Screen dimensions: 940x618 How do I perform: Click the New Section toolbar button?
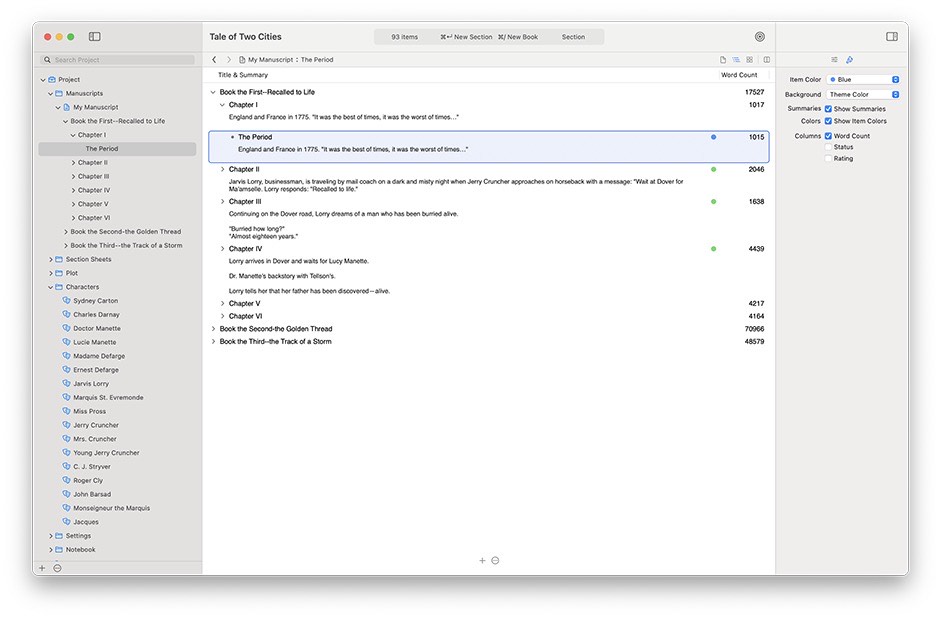pyautogui.click(x=466, y=37)
